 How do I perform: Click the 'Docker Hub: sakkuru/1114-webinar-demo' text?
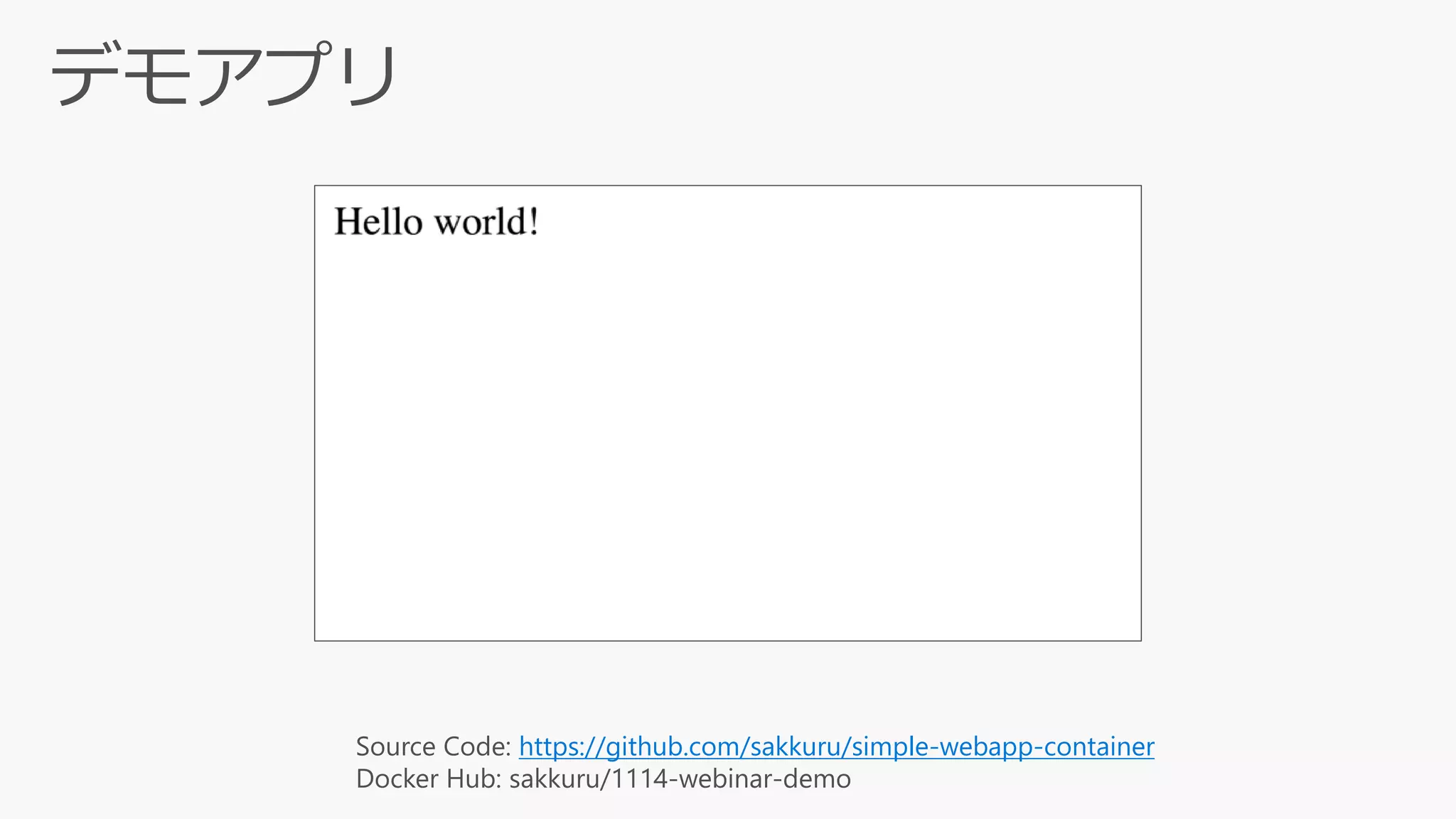pyautogui.click(x=604, y=779)
